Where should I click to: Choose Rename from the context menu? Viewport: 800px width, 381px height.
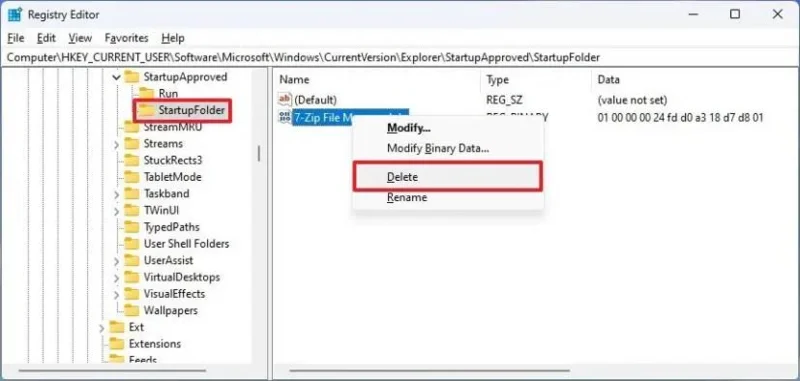tap(448, 197)
